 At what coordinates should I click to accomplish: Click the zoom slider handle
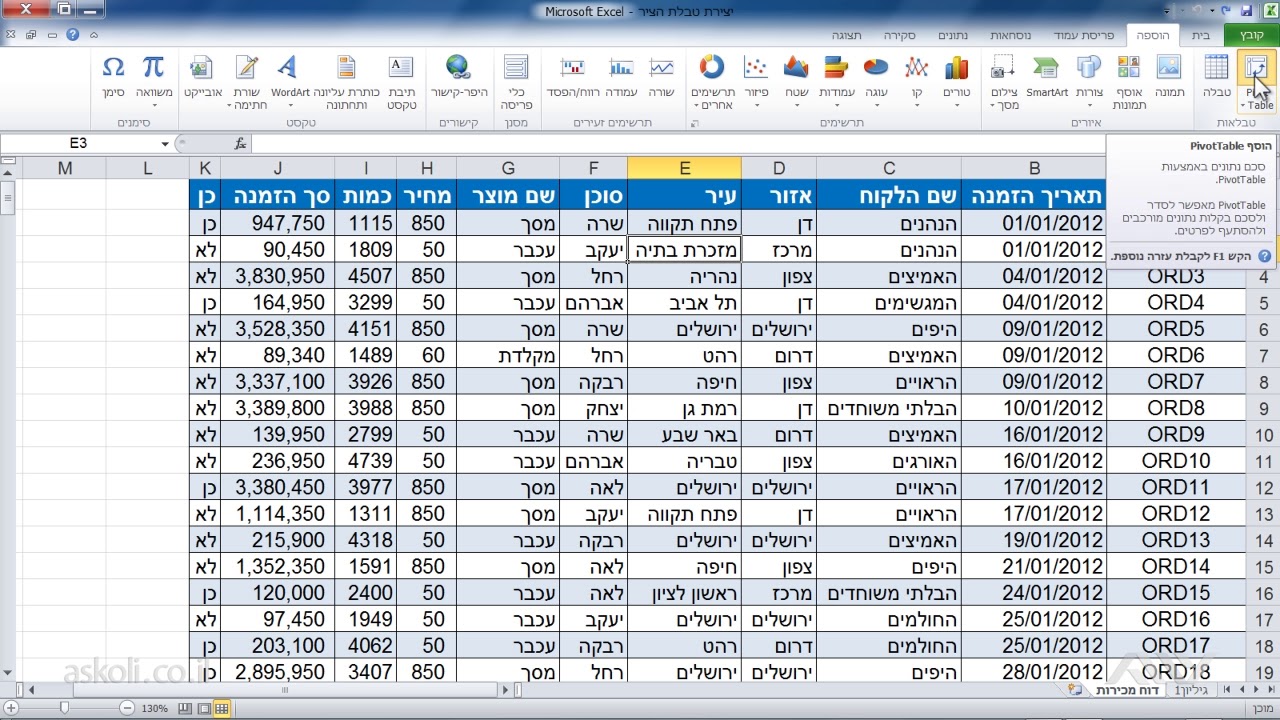coord(65,708)
